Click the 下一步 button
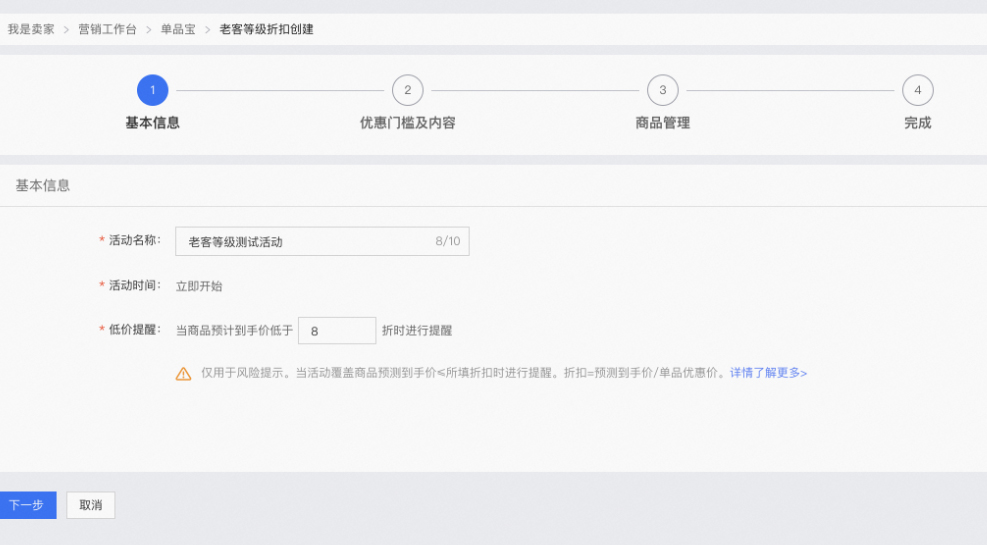Screen dimensions: 987x545 28,505
